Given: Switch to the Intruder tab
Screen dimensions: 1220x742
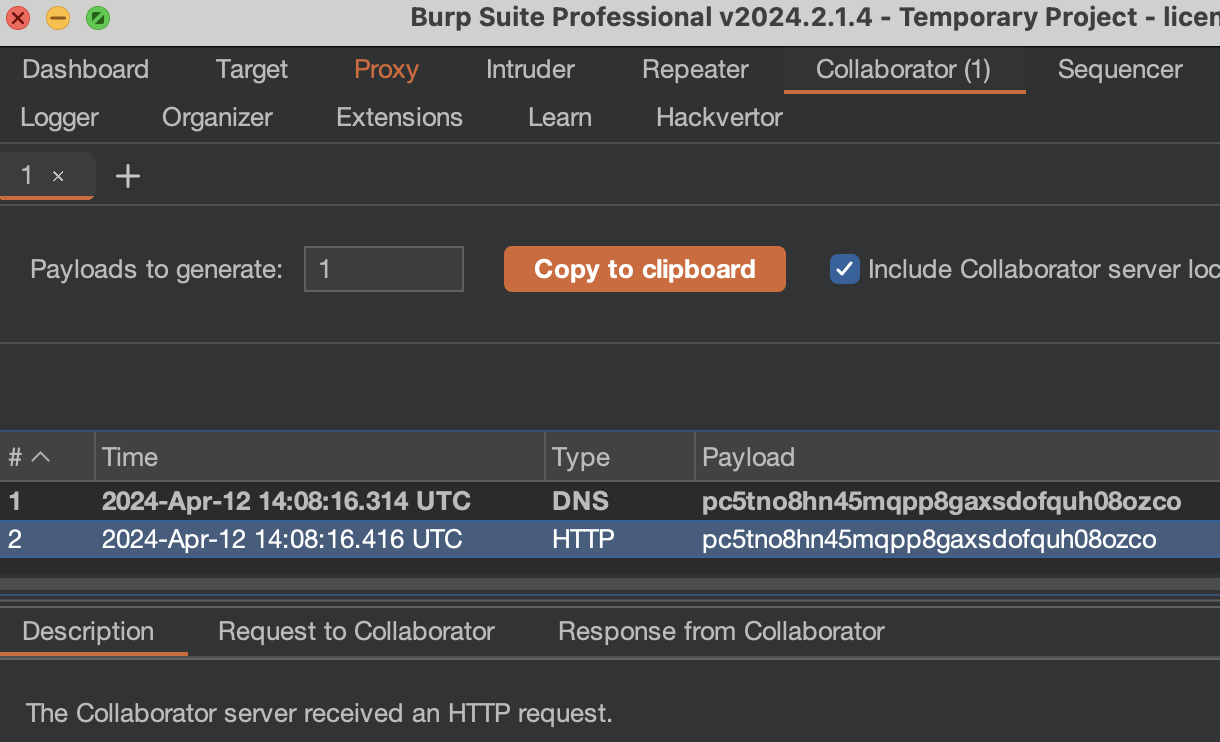Looking at the screenshot, I should 530,69.
